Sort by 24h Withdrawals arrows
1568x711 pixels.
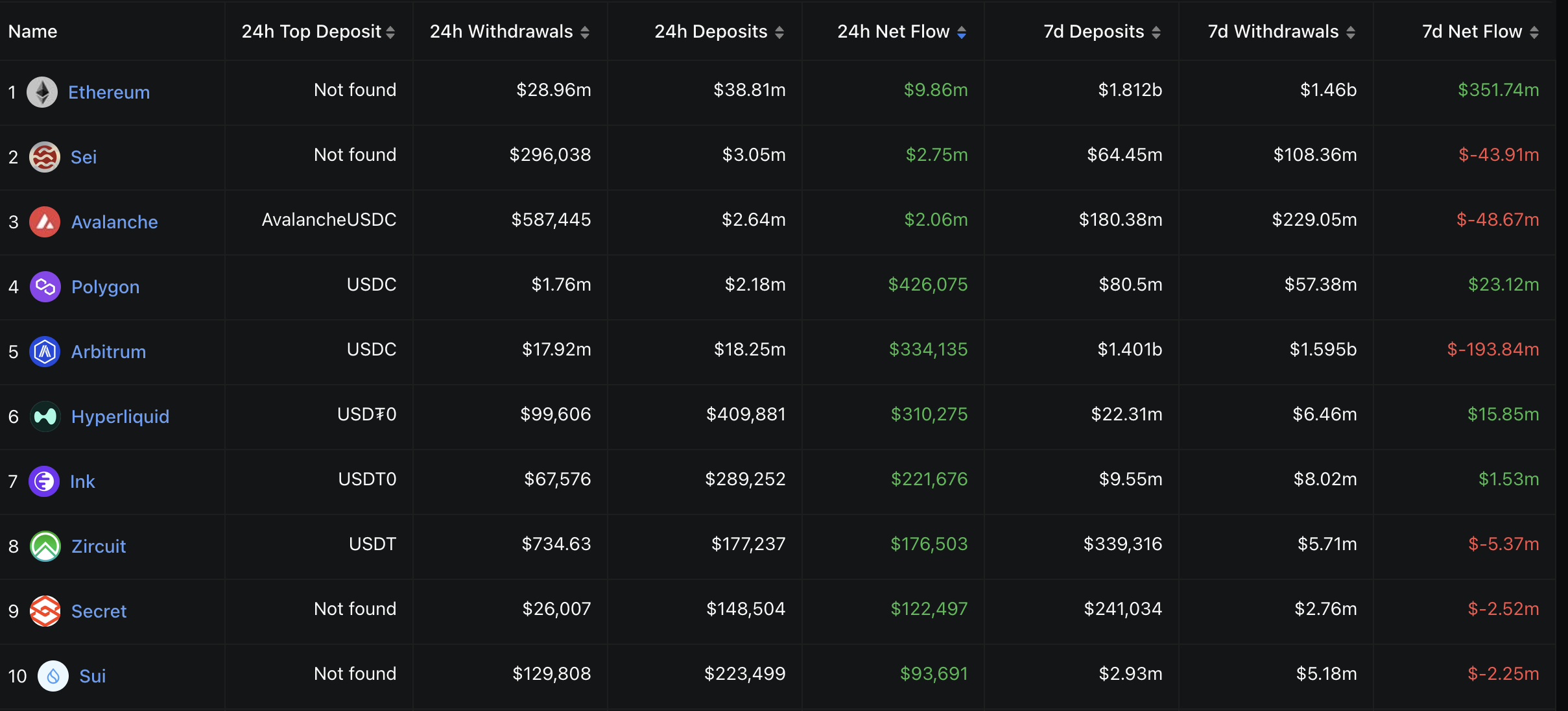[x=585, y=32]
